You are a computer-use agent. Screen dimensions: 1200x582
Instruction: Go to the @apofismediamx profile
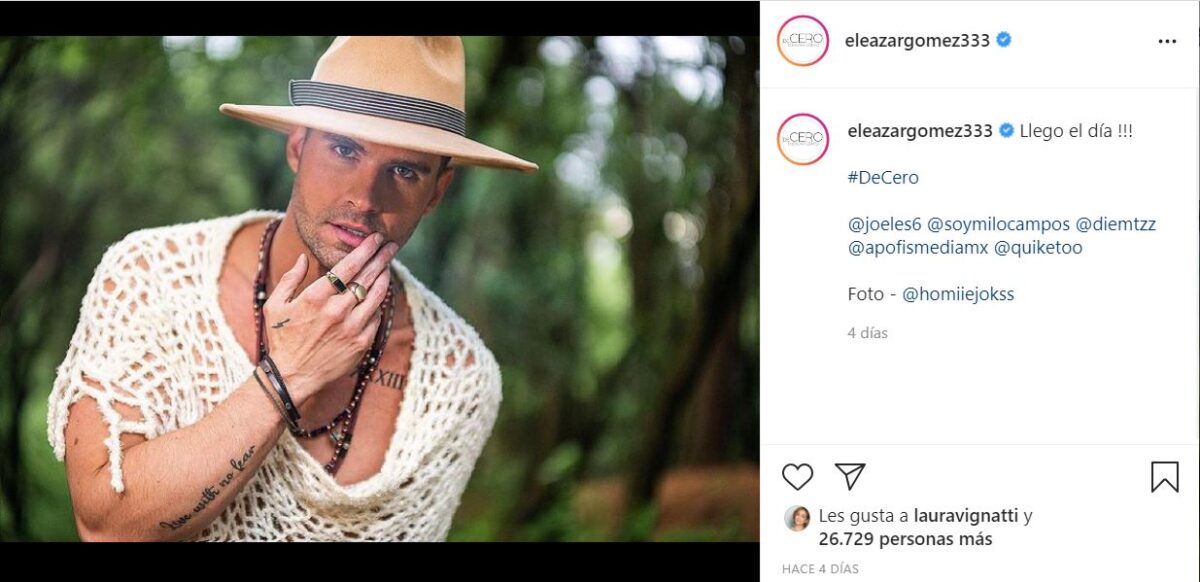click(915, 247)
